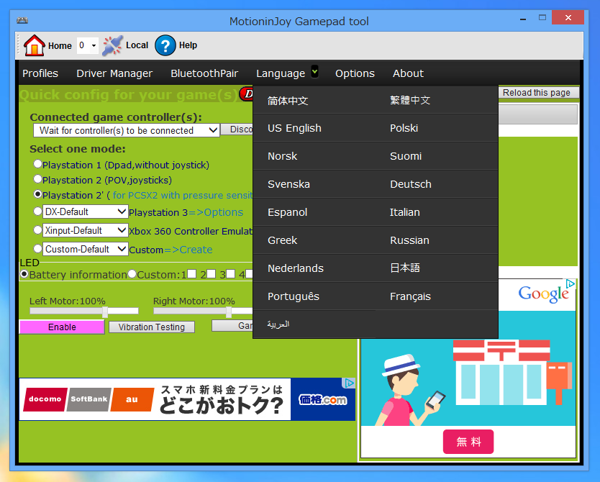This screenshot has width=600, height=482.
Task: Choose Arabic language entry
Action: click(x=278, y=324)
